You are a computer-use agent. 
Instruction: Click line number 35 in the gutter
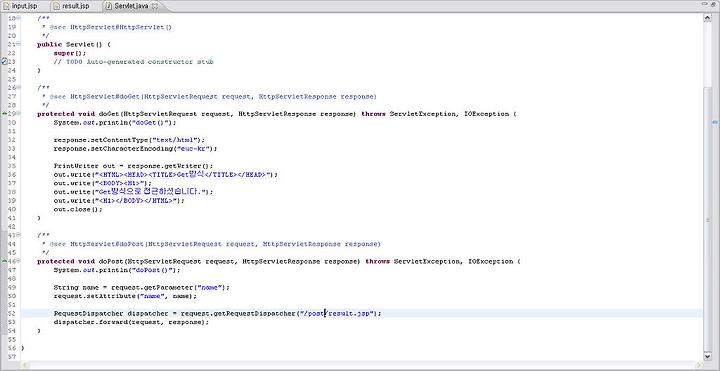point(12,166)
